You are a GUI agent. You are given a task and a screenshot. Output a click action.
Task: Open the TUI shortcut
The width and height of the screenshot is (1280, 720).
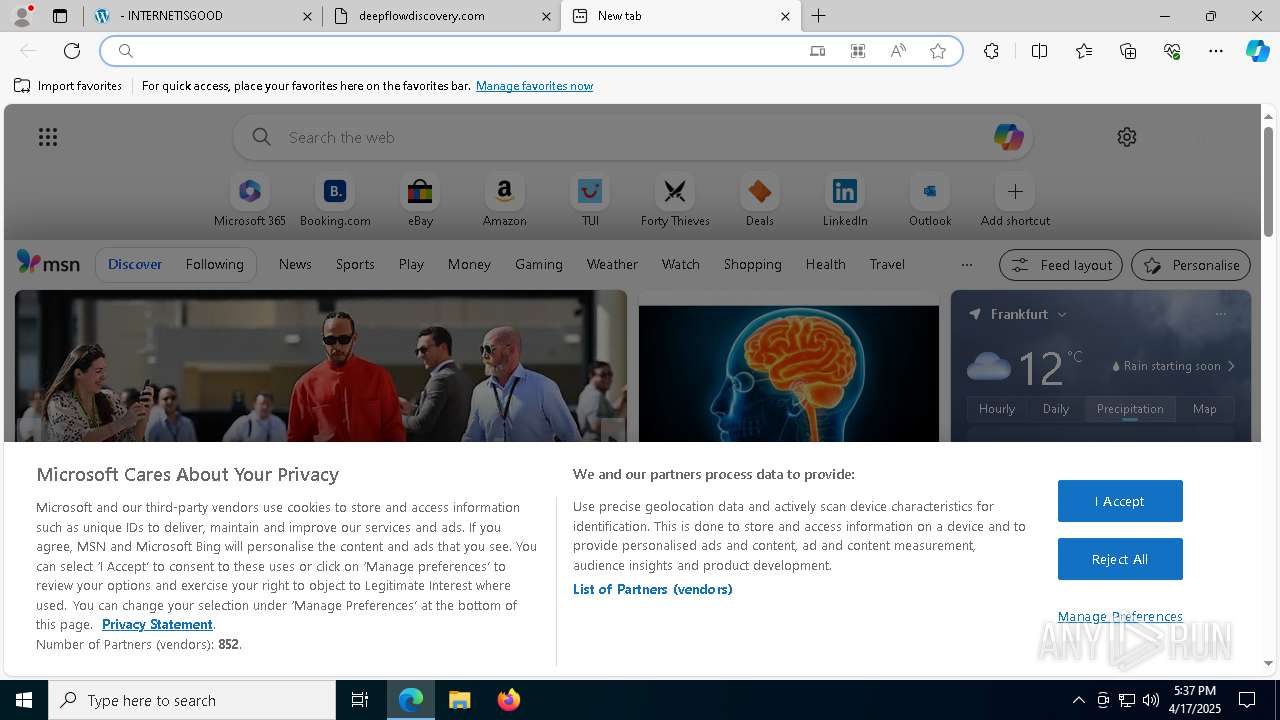pyautogui.click(x=590, y=201)
